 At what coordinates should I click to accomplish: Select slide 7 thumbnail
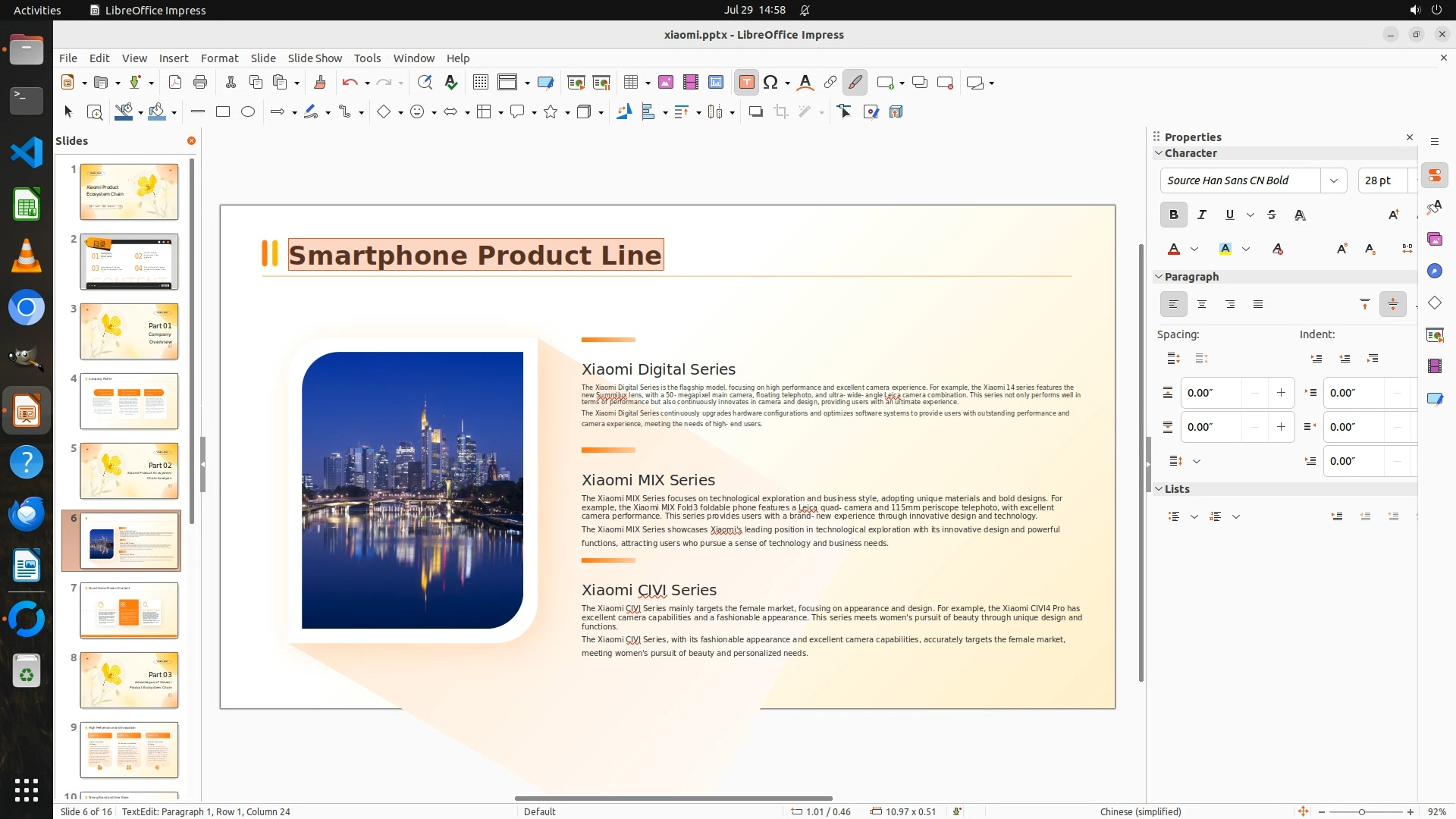pos(129,610)
